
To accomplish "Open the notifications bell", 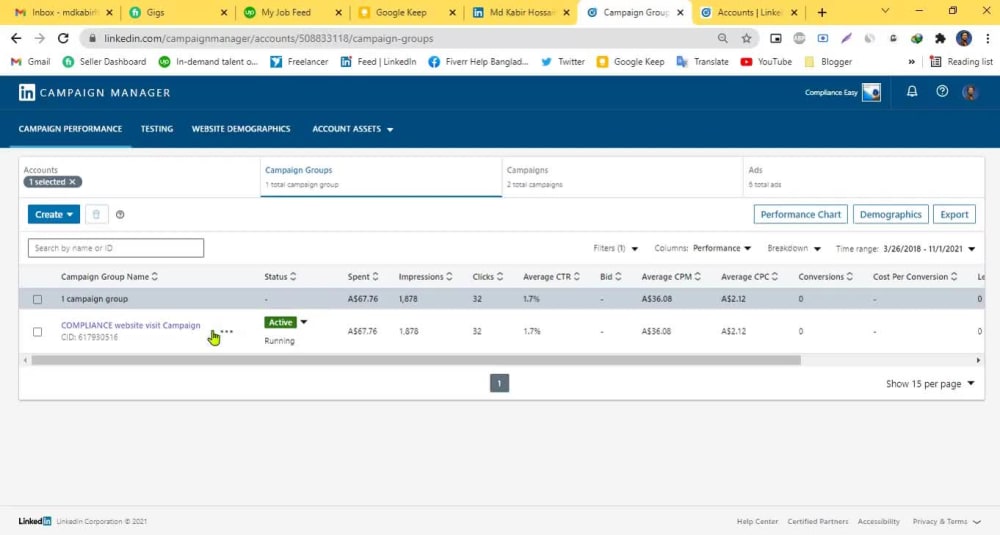I will pos(912,92).
